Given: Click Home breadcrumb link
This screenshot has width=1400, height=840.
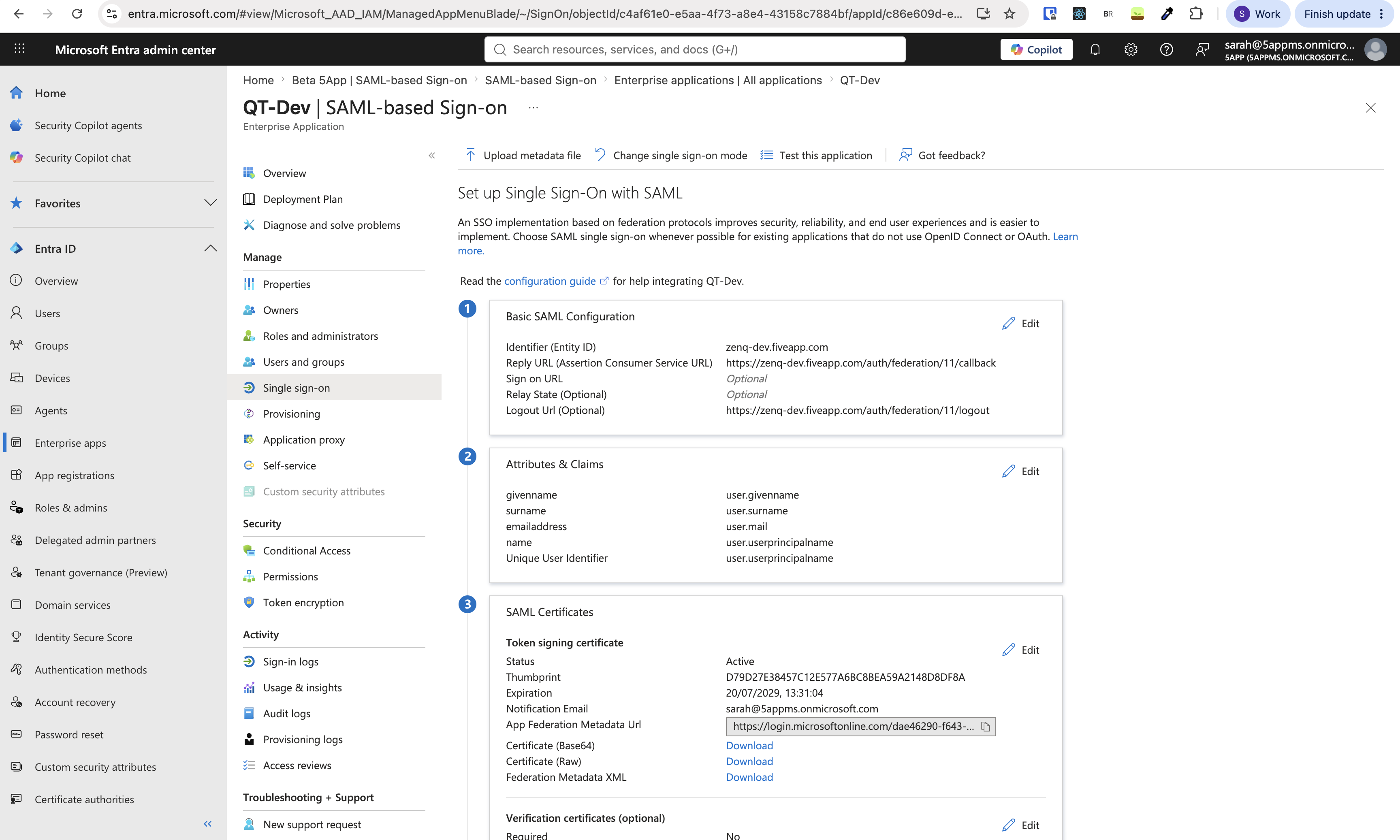Looking at the screenshot, I should [x=258, y=80].
